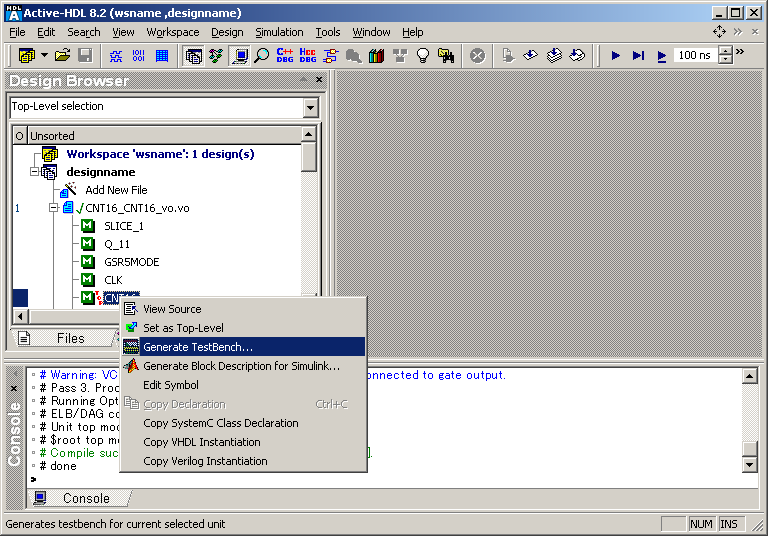Open dropdown arrow next to New Workspace icon
Image resolution: width=768 pixels, height=536 pixels.
click(x=44, y=55)
